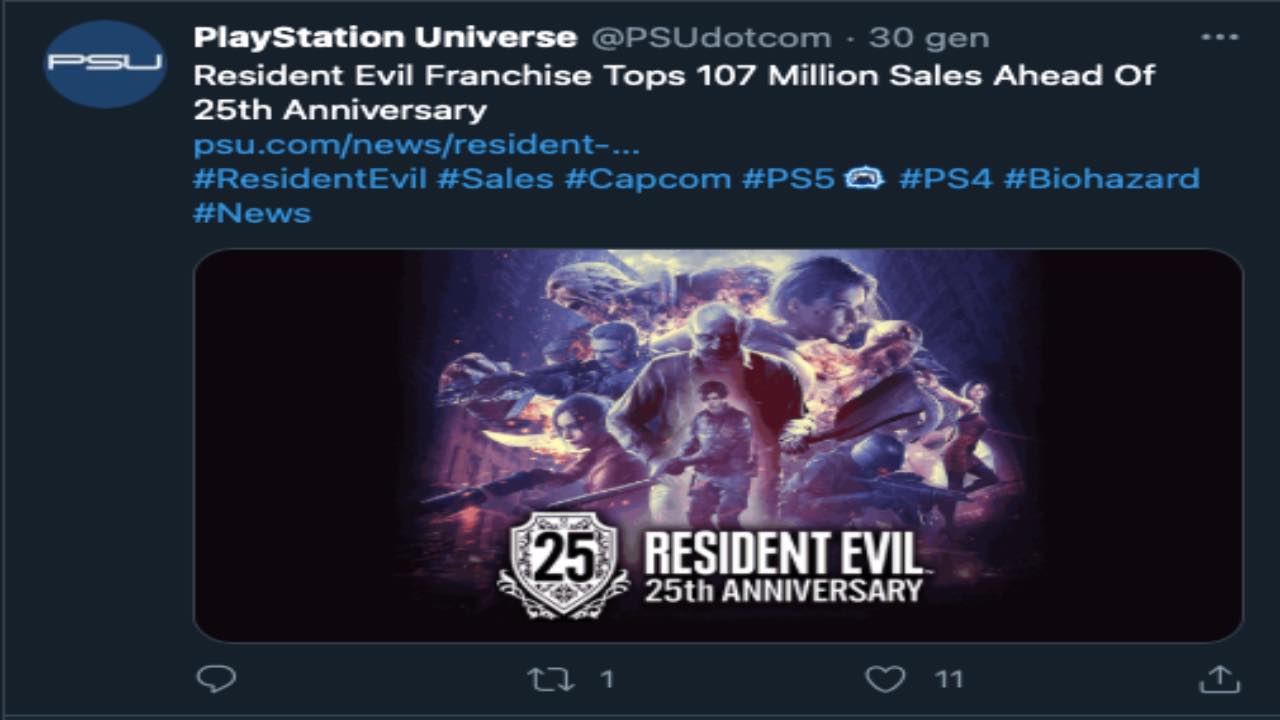Click the 30 gen tweet timestamp
Image resolution: width=1280 pixels, height=720 pixels.
point(928,38)
